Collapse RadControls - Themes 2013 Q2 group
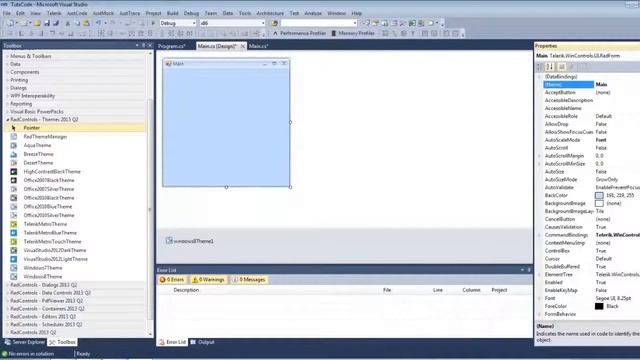The image size is (640, 360). click(7, 120)
